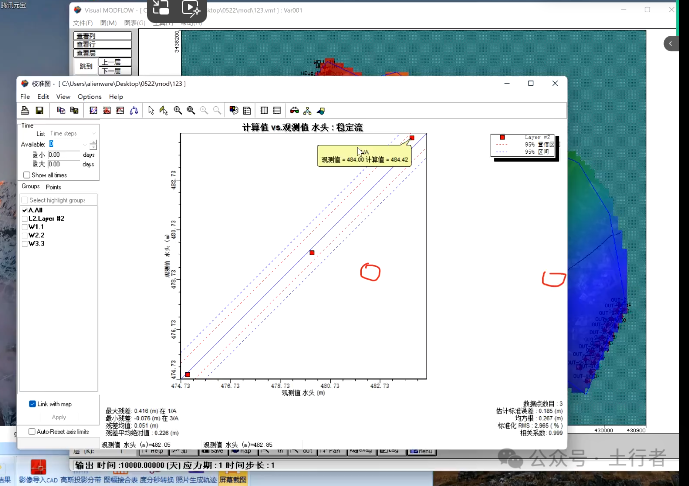
Task: Check the W1.1 group checkbox
Action: pyautogui.click(x=25, y=227)
